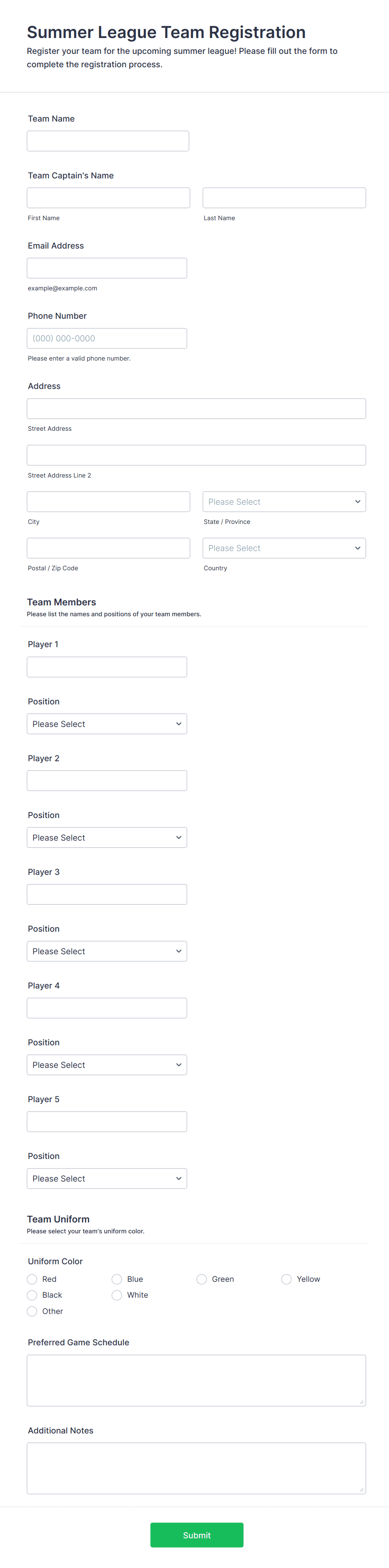Click the captain's Last Name field
The image size is (389, 1568).
point(284,198)
